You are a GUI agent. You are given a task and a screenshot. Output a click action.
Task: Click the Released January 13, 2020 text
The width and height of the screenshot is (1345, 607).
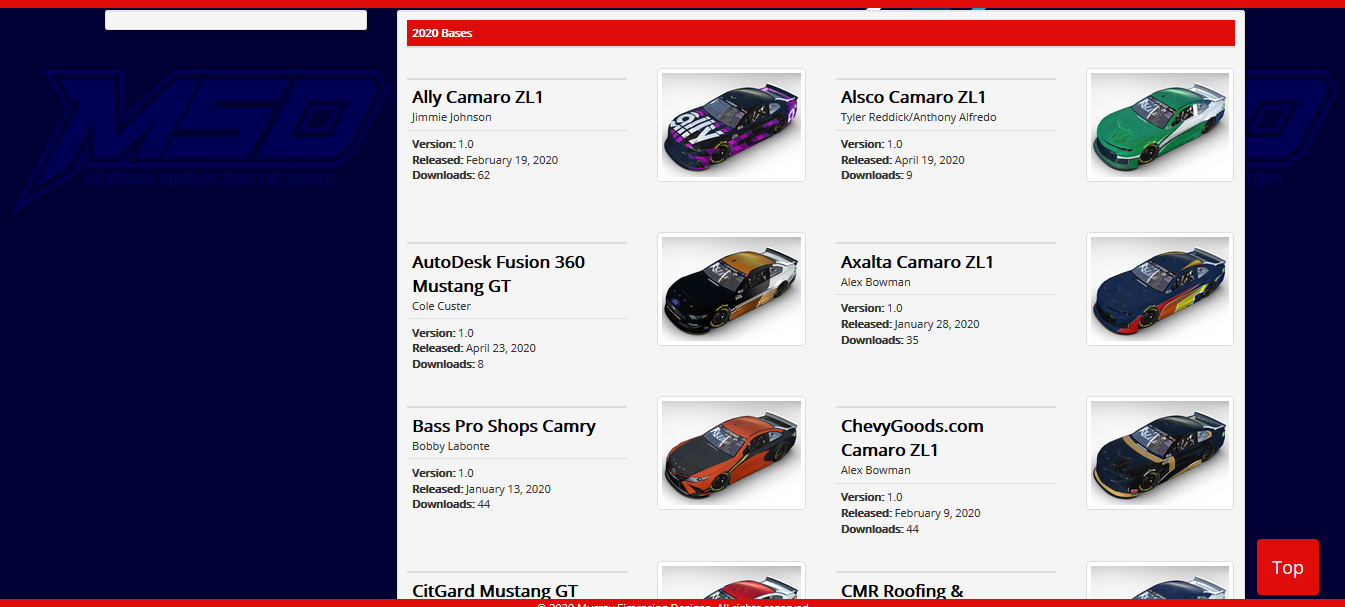click(481, 489)
